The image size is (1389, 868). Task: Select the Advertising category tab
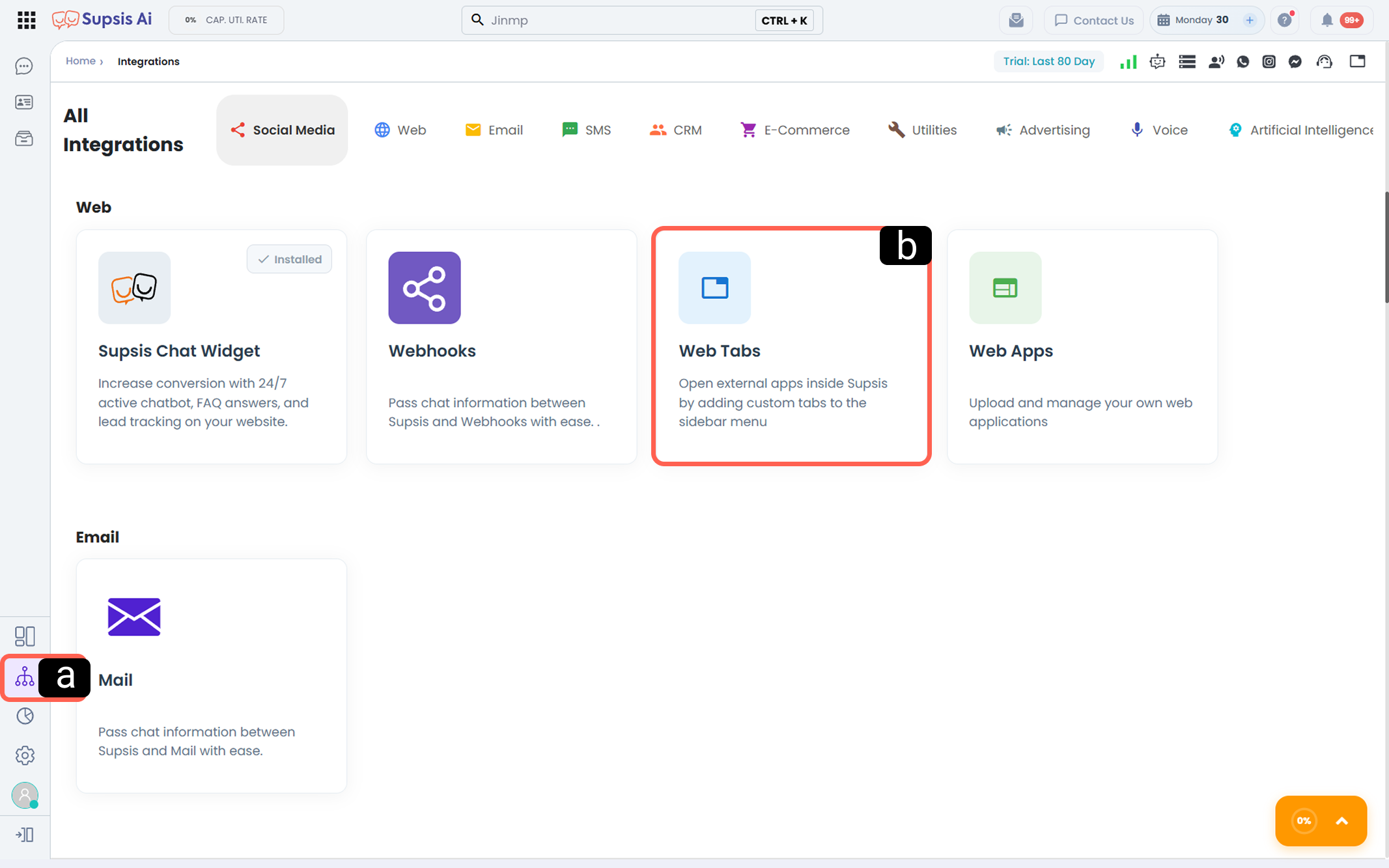pos(1043,130)
